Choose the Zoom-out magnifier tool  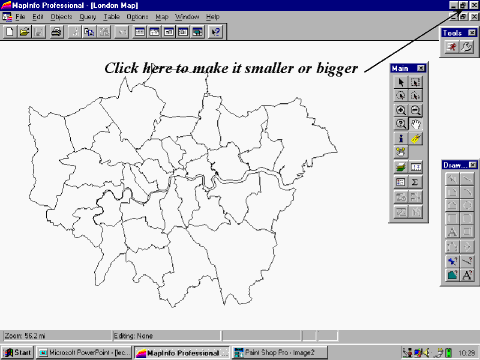click(415, 110)
